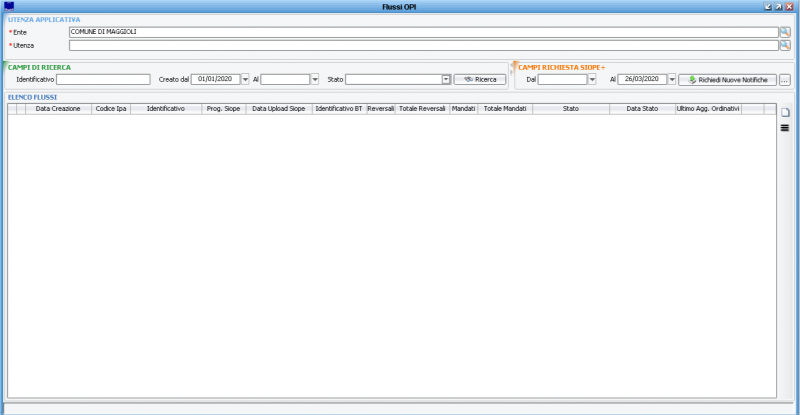The image size is (800, 415).
Task: Sort by Ultimo Agg. Ordinativi column header
Action: click(x=708, y=109)
